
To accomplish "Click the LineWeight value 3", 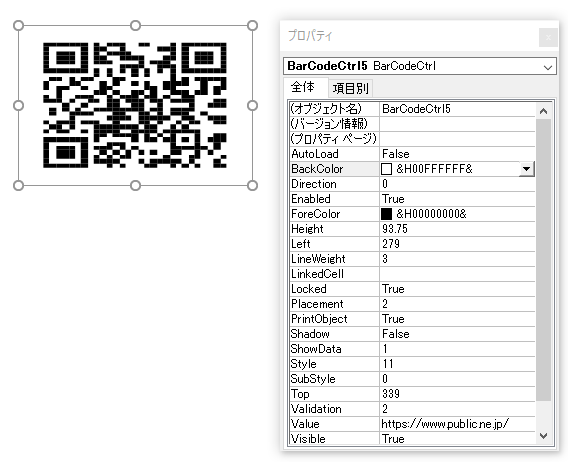I will [x=457, y=259].
